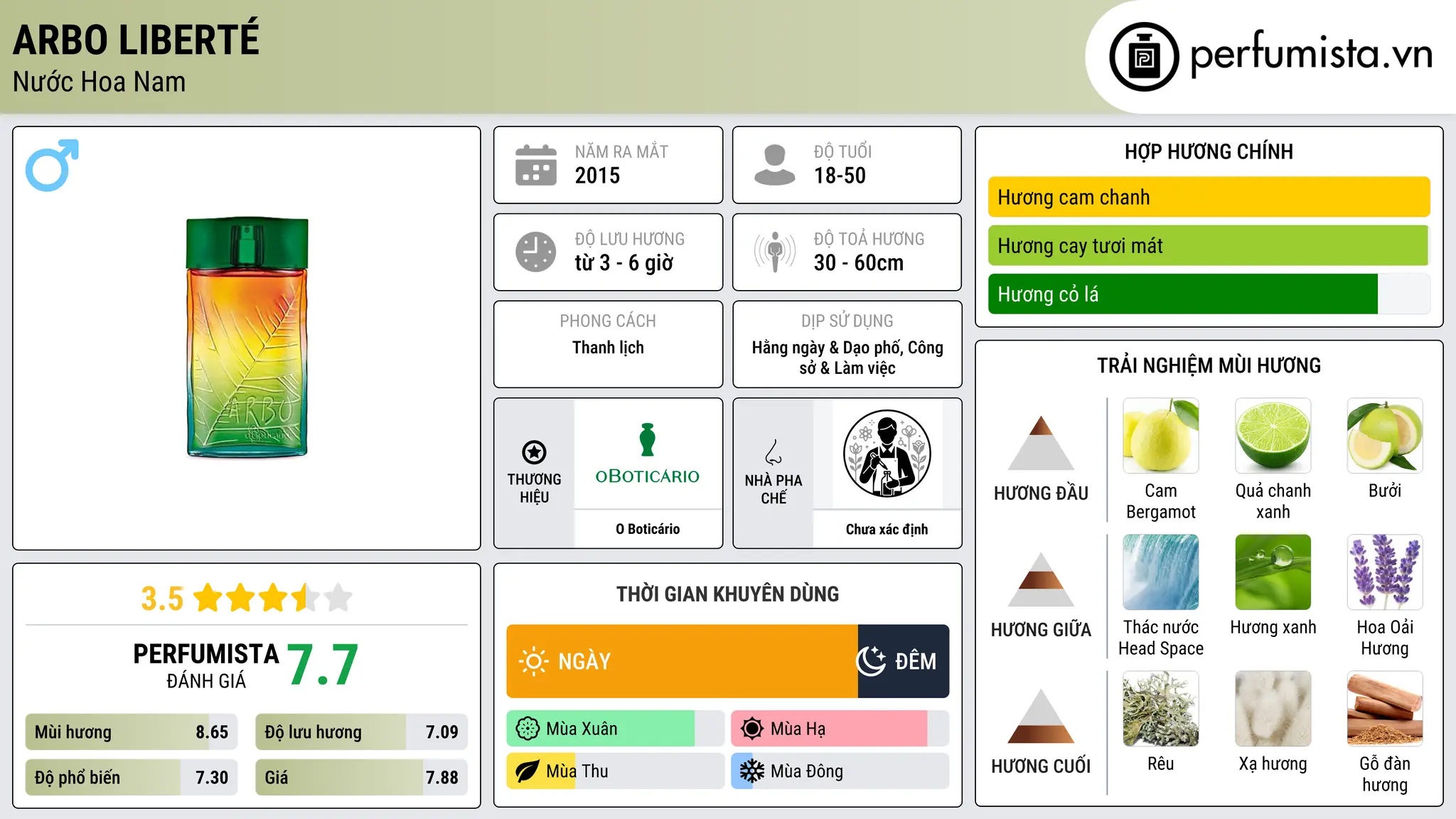Click the TRẢI NGHIỆM MÙI HƯƠNG heading
Image resolution: width=1456 pixels, height=819 pixels.
click(x=1209, y=366)
